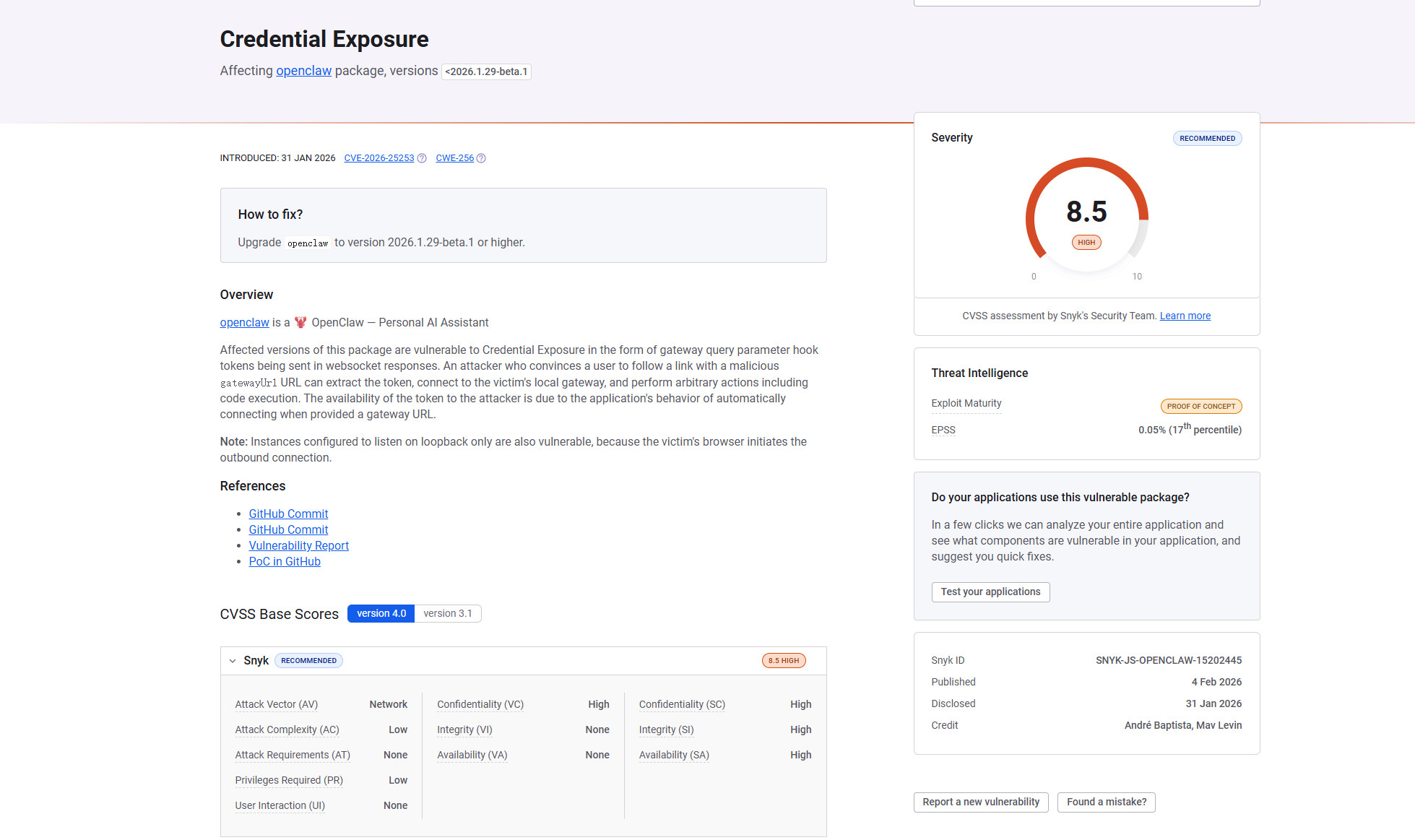Switch to CVSS version 3.1 tab
The image size is (1415, 840).
point(447,613)
